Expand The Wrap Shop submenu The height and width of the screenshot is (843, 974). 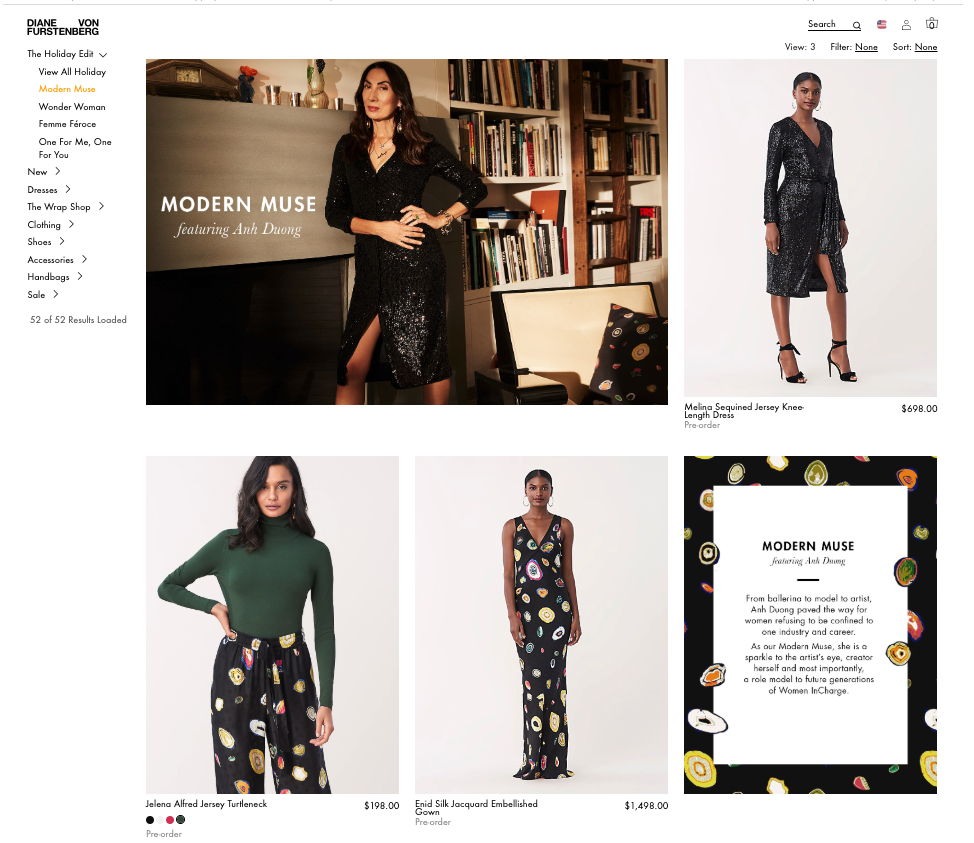pos(101,206)
